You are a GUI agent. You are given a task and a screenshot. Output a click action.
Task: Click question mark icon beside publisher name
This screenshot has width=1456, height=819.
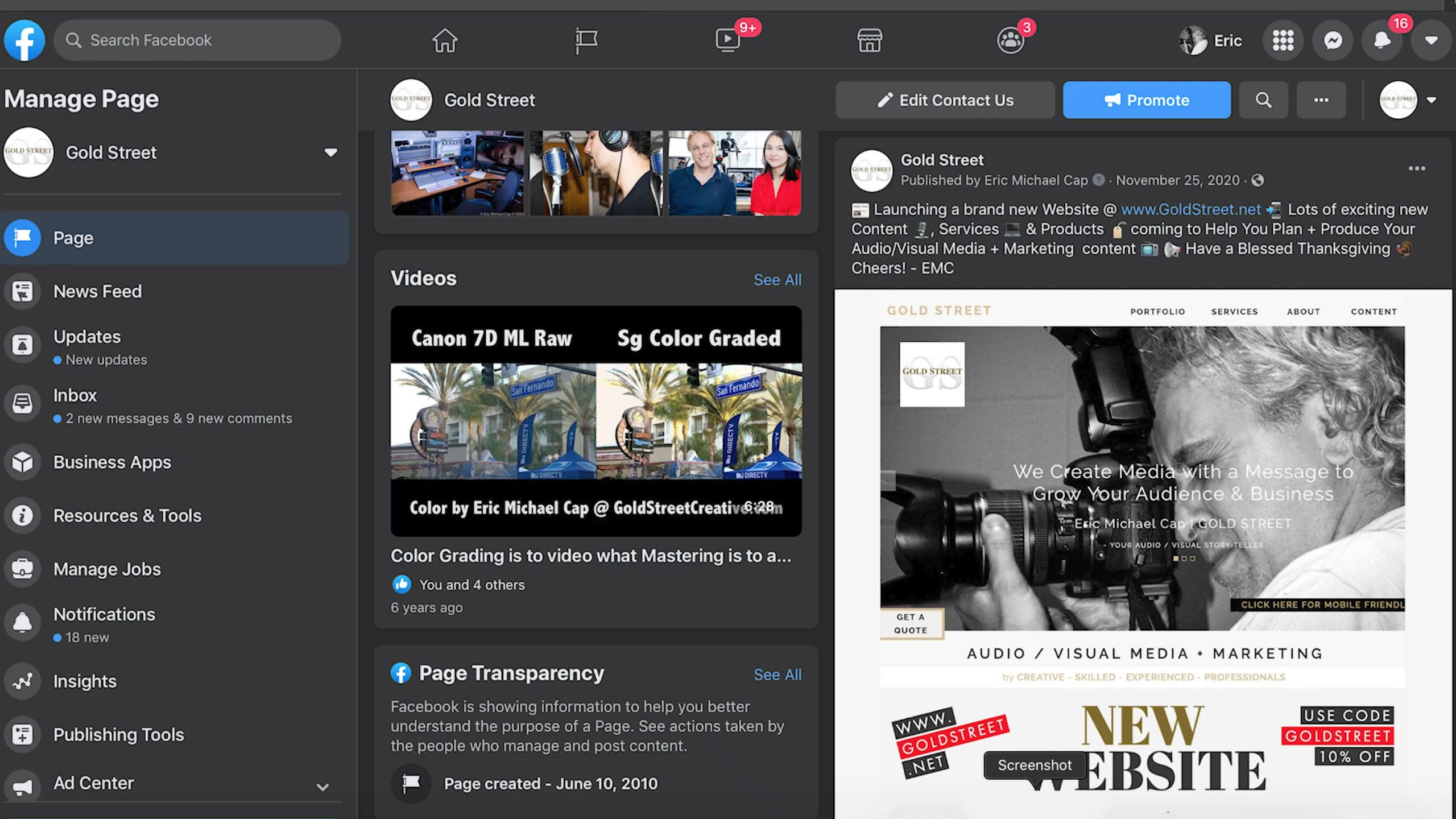[1099, 180]
